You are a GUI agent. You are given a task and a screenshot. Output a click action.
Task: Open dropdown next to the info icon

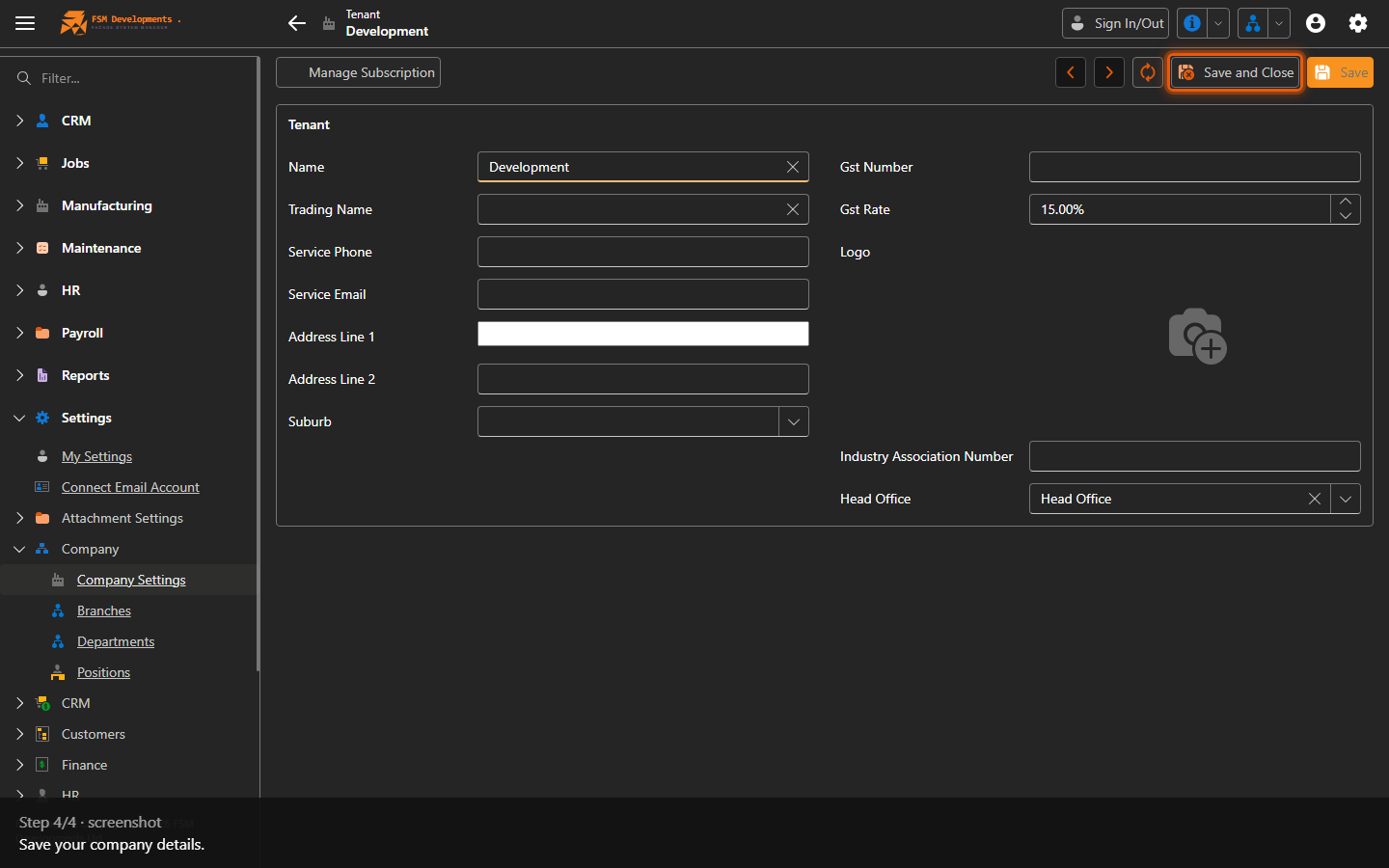1218,23
